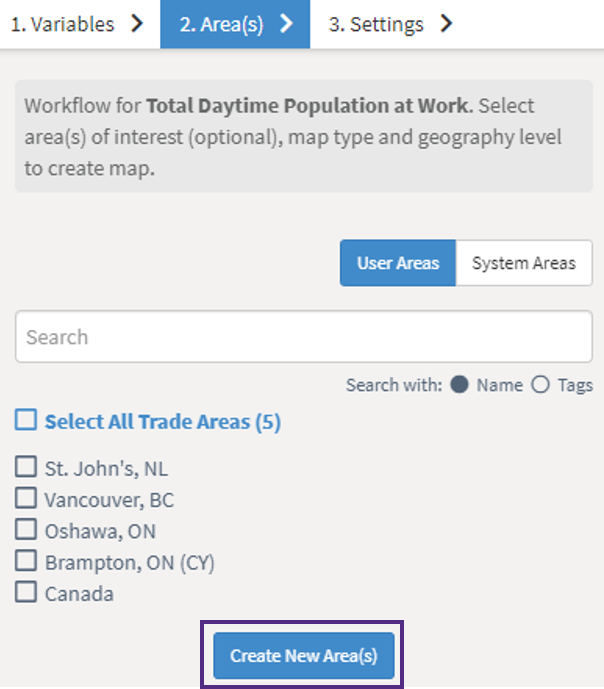Click the Name radio label
Screen dimensions: 604x689
500,385
